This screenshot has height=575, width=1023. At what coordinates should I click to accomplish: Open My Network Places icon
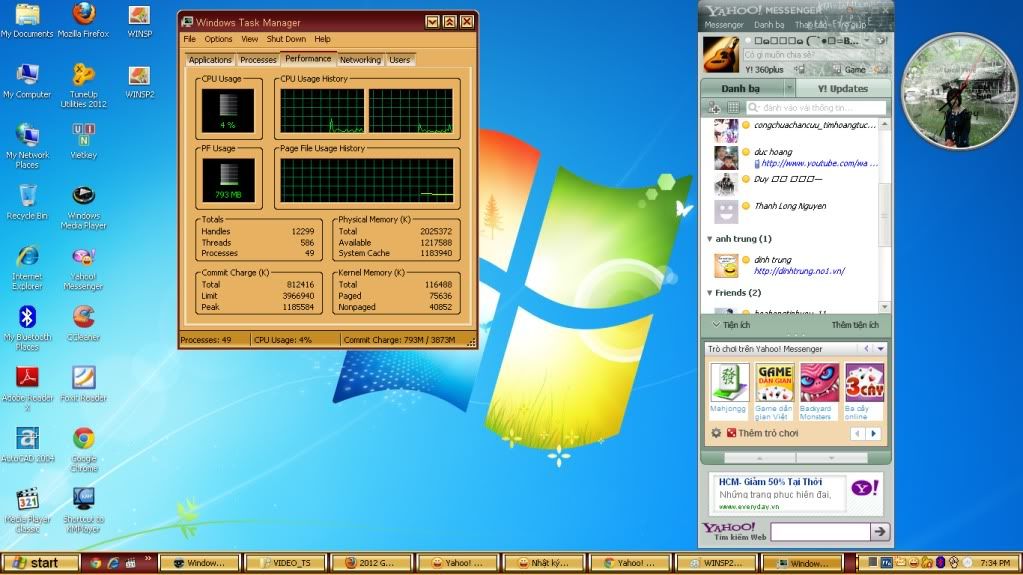tap(27, 146)
